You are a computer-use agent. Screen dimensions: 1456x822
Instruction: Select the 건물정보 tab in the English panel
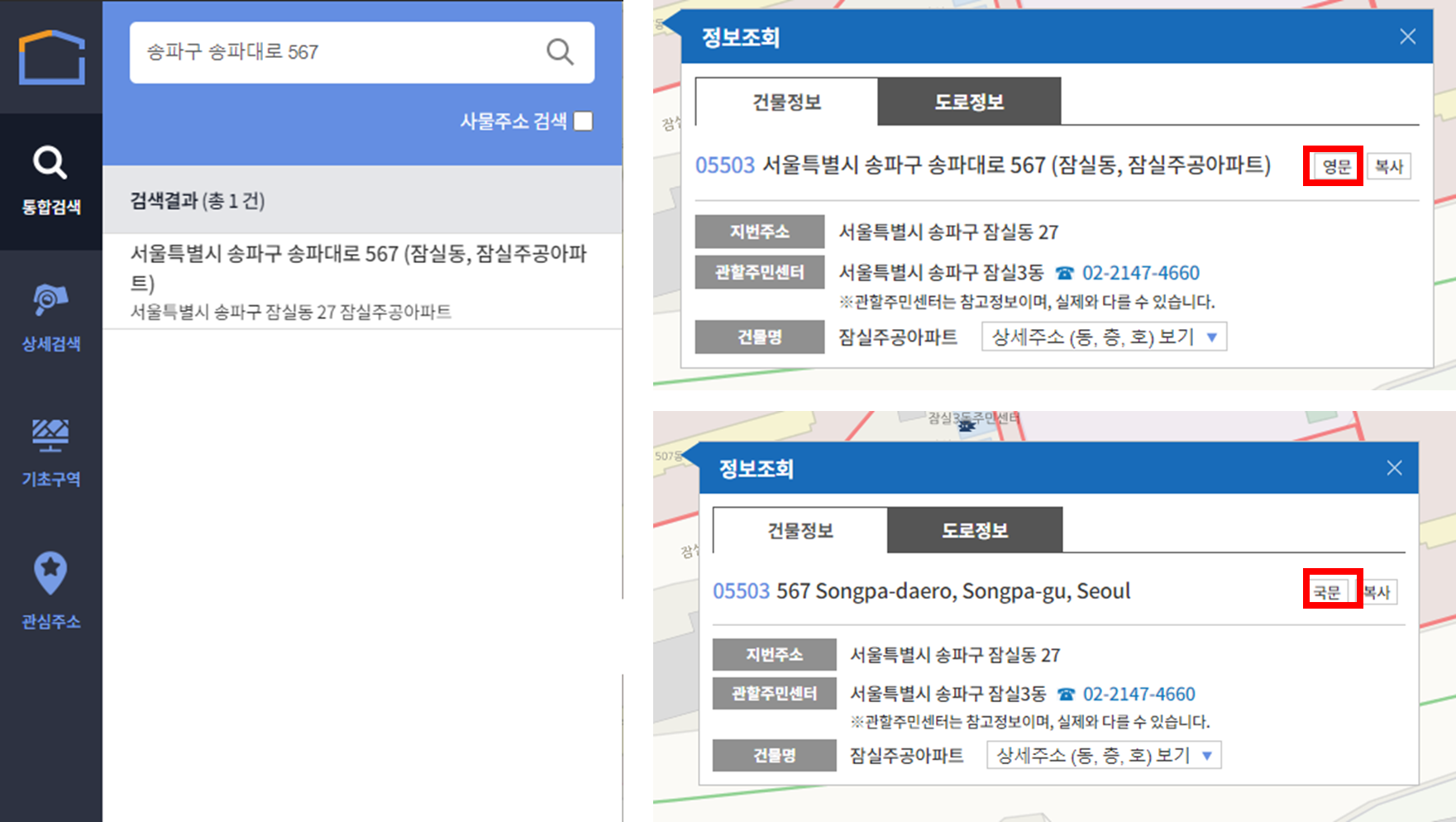click(x=800, y=530)
